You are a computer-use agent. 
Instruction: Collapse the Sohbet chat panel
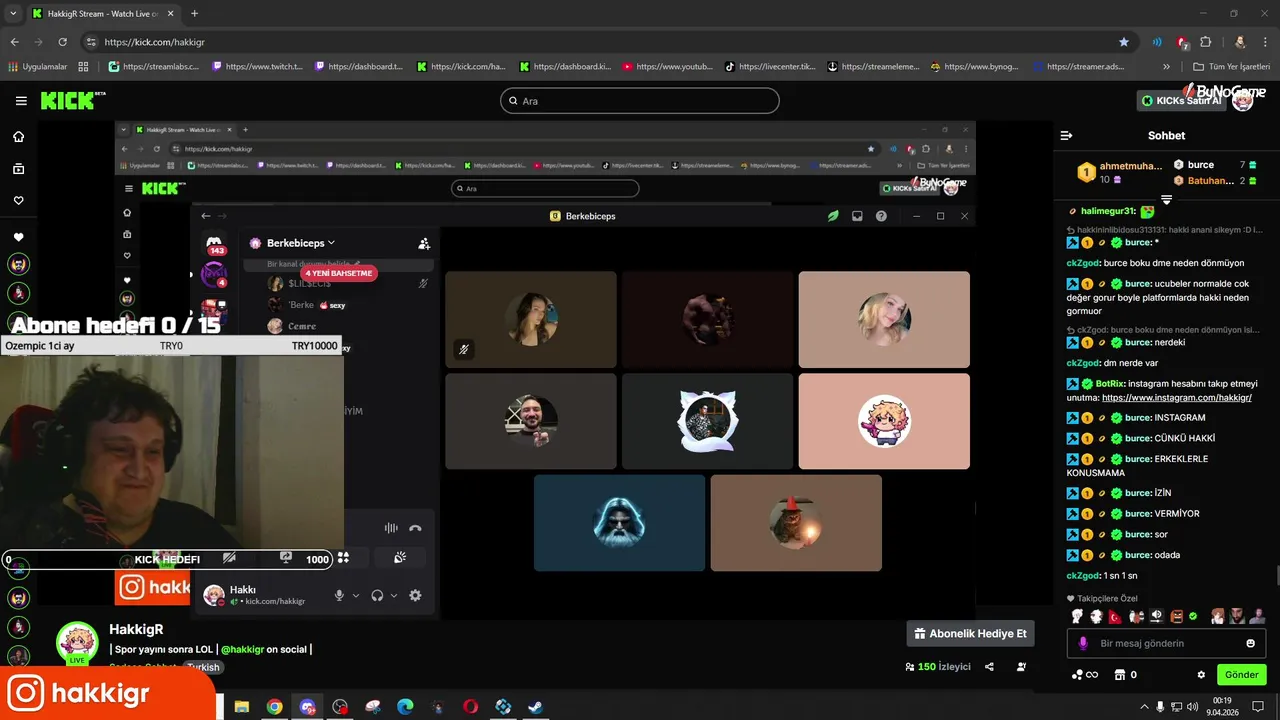pos(1066,135)
